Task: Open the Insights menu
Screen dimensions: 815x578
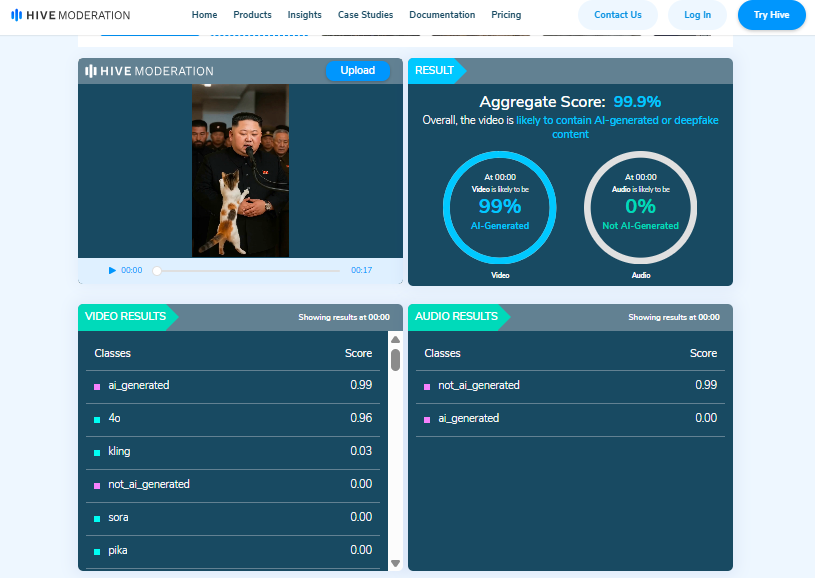Action: pos(305,15)
